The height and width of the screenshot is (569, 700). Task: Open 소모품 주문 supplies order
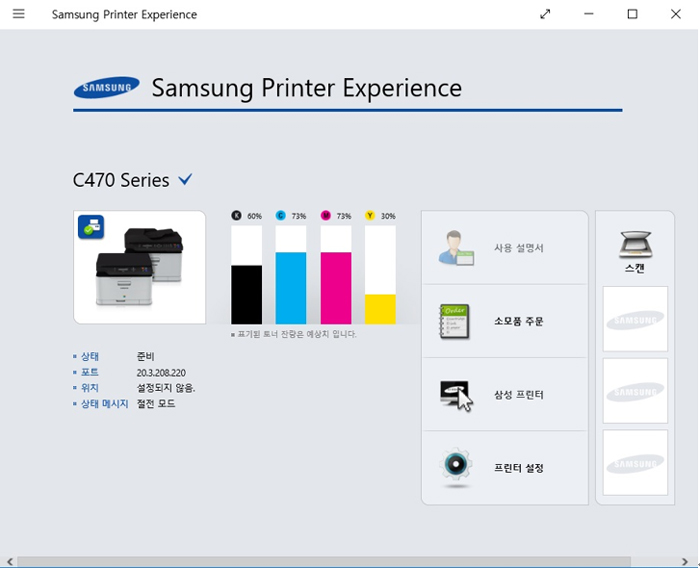tap(505, 321)
